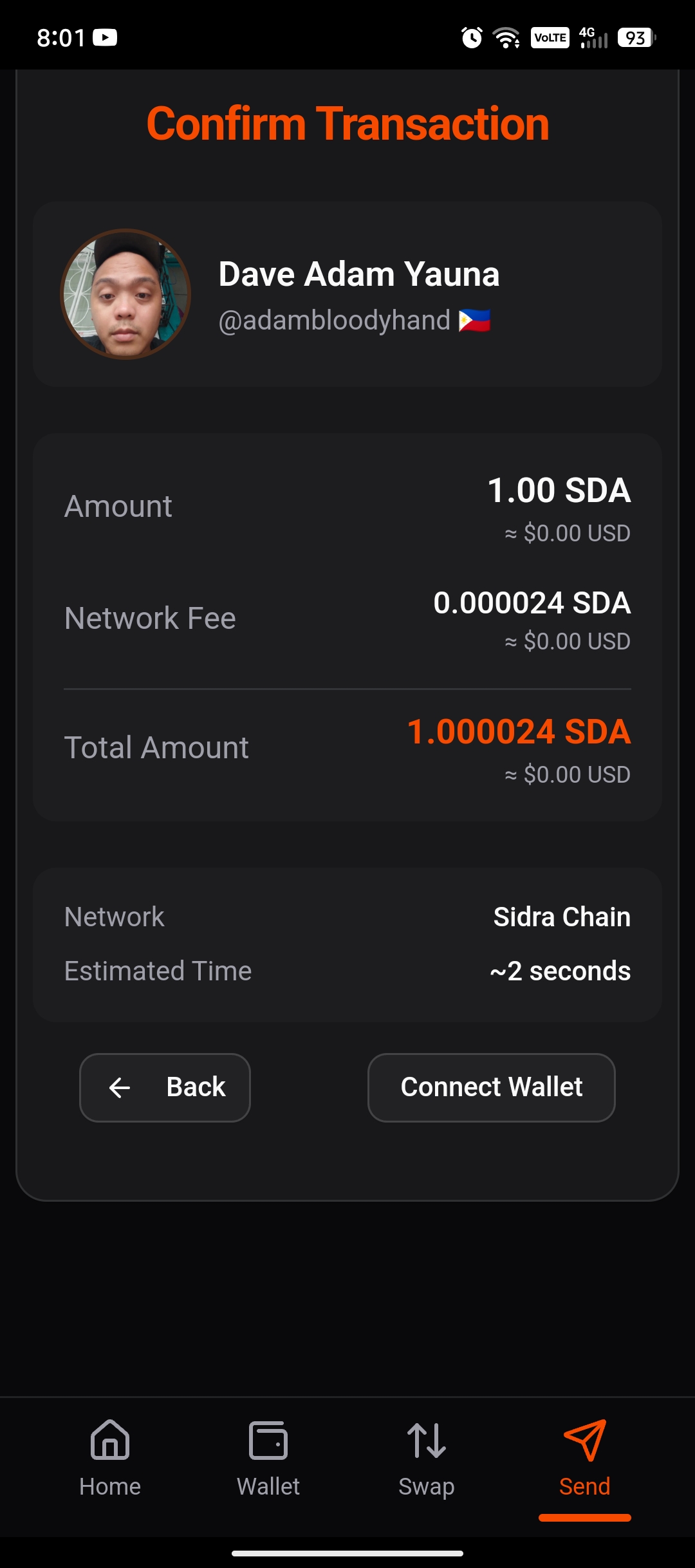Open the Wallet tab icon
Image resolution: width=695 pixels, height=1568 pixels.
[x=268, y=1439]
